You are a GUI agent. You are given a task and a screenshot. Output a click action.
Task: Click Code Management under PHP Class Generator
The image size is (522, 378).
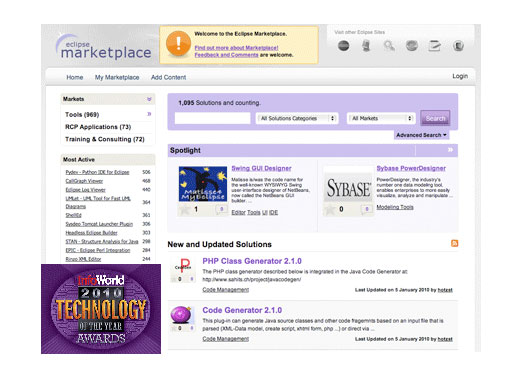pos(226,290)
